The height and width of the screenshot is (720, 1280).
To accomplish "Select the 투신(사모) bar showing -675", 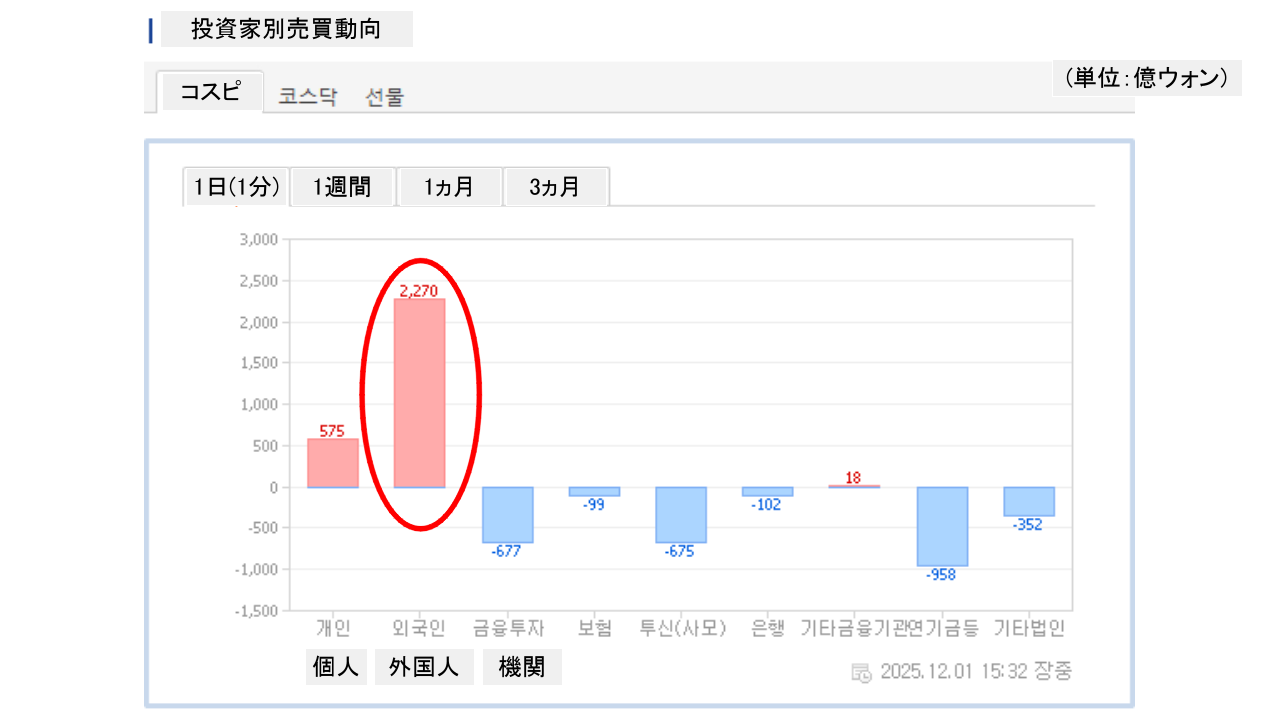I will 681,515.
